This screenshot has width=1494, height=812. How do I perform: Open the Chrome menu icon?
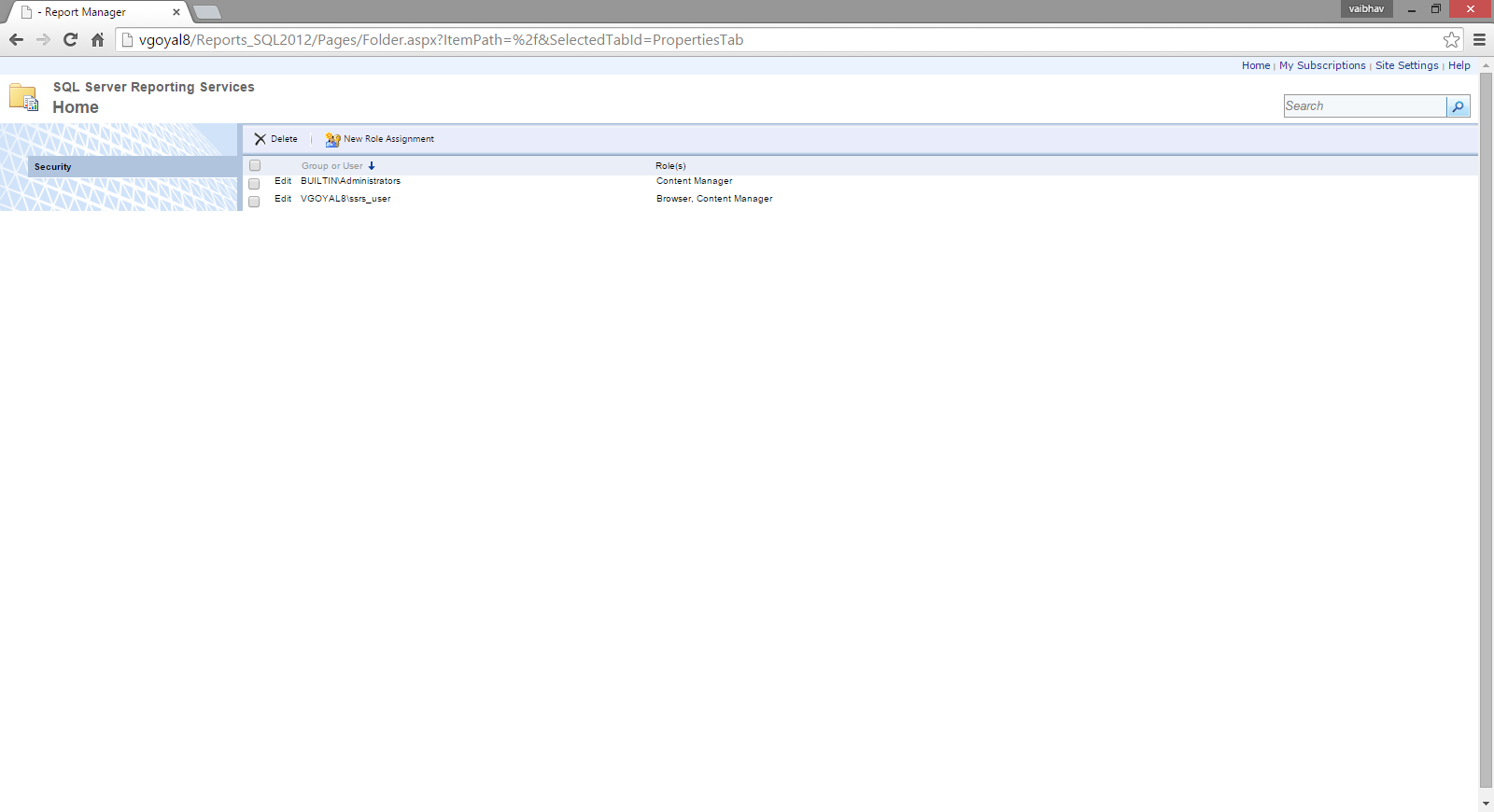click(1479, 40)
